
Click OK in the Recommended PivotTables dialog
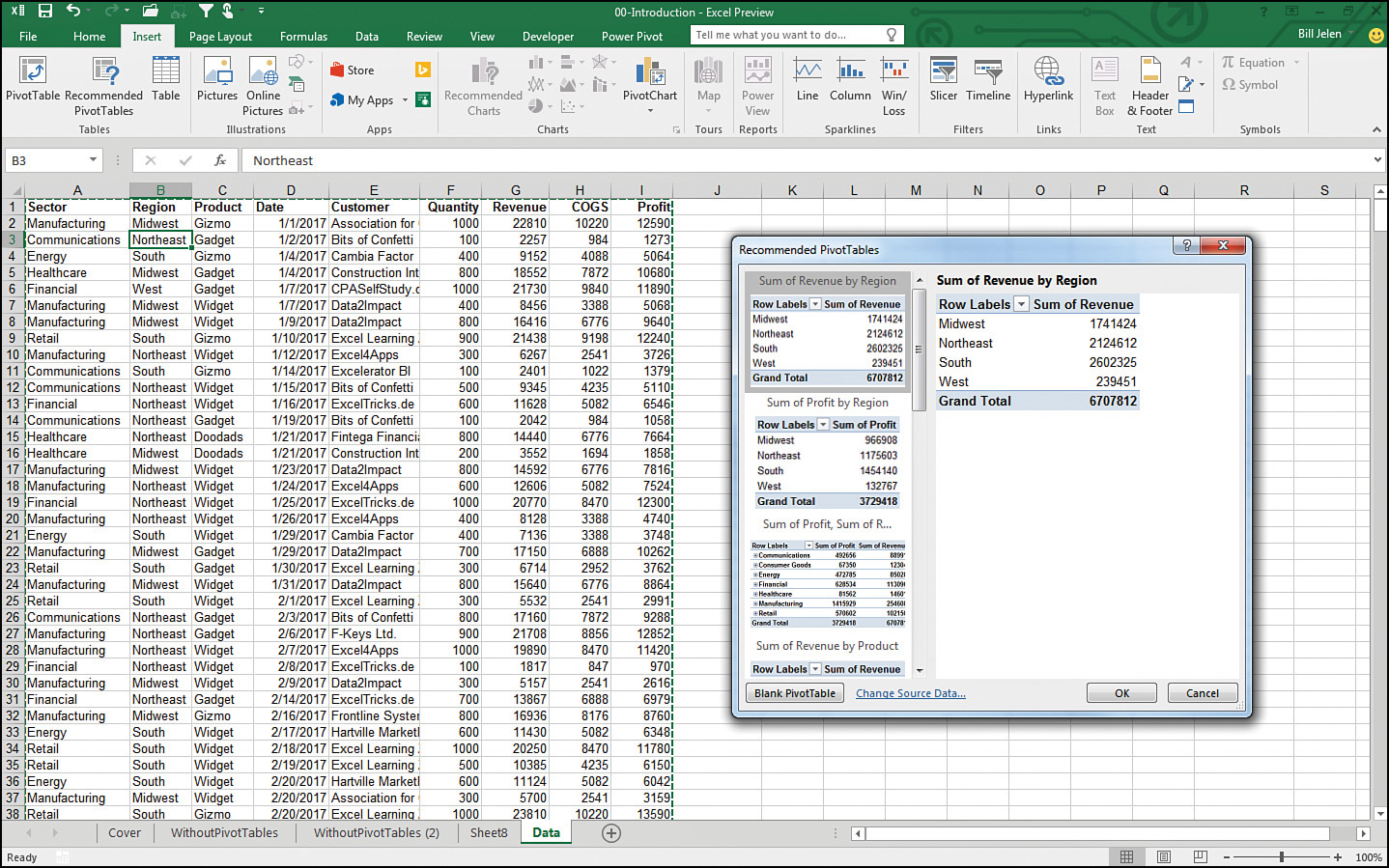click(x=1121, y=693)
